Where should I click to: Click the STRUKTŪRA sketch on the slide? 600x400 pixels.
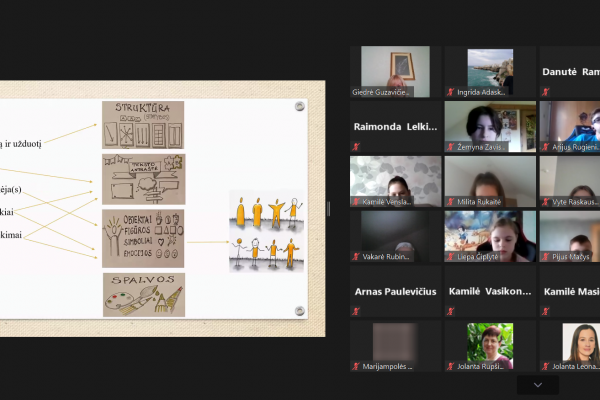click(143, 125)
